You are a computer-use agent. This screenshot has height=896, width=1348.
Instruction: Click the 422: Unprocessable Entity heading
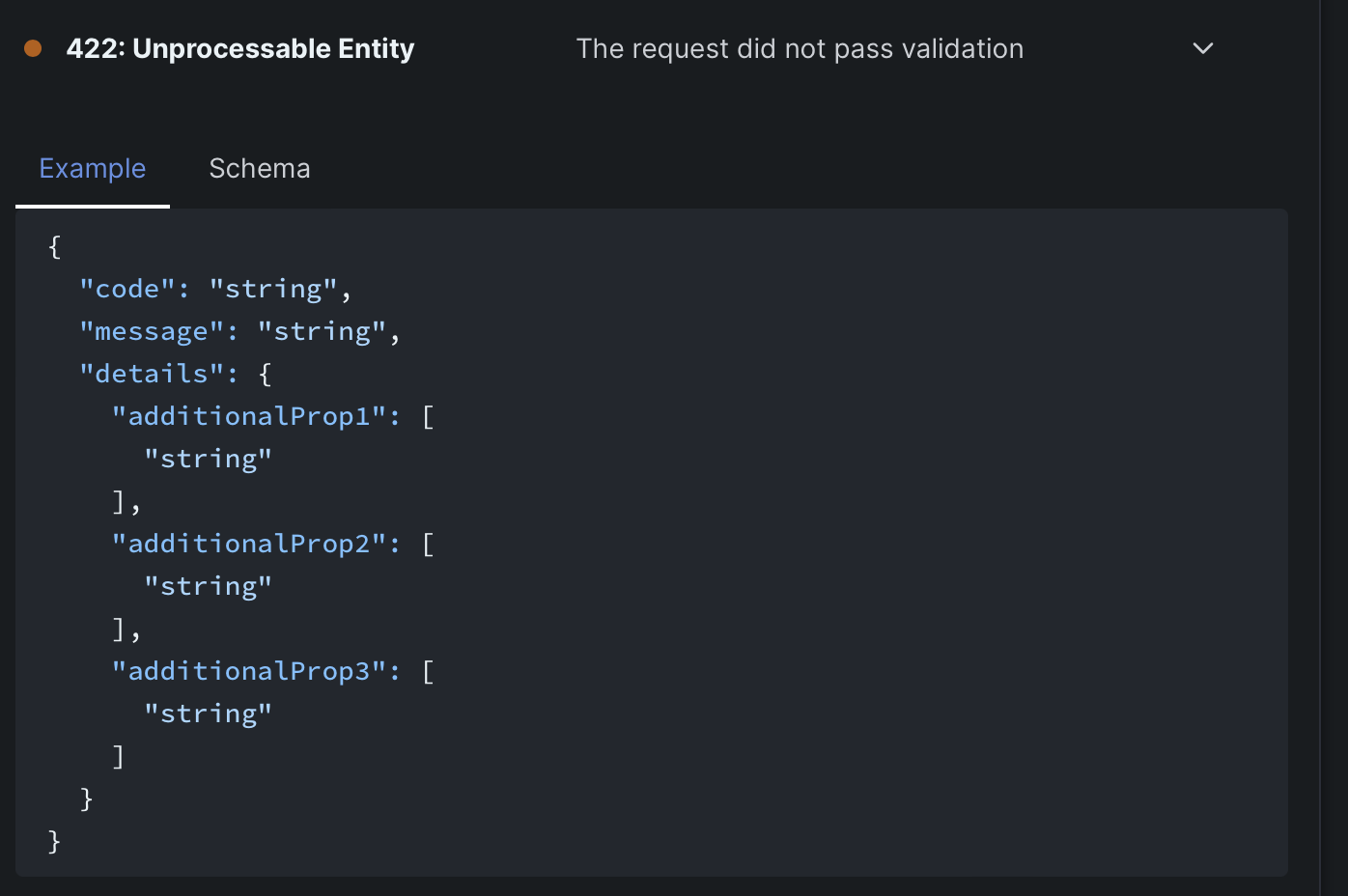240,48
